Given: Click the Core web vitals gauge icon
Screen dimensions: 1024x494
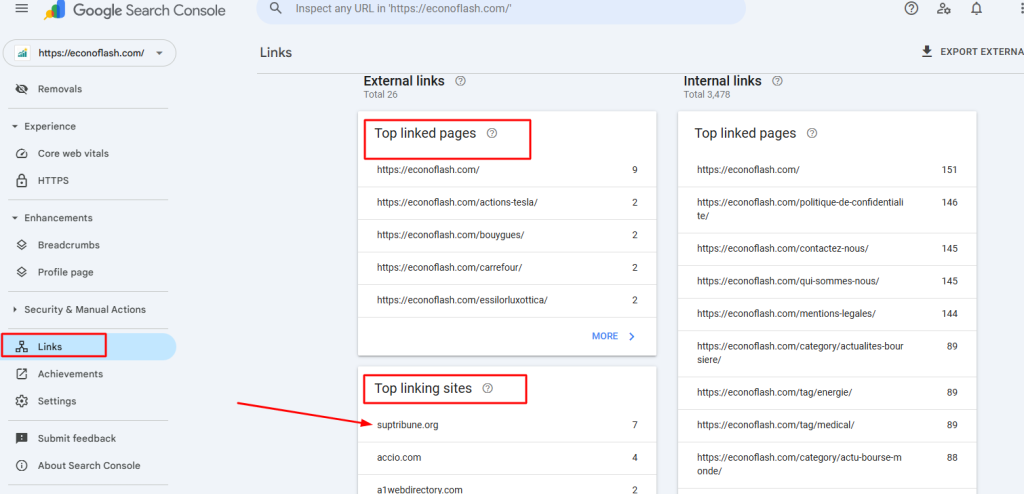Looking at the screenshot, I should [22, 154].
